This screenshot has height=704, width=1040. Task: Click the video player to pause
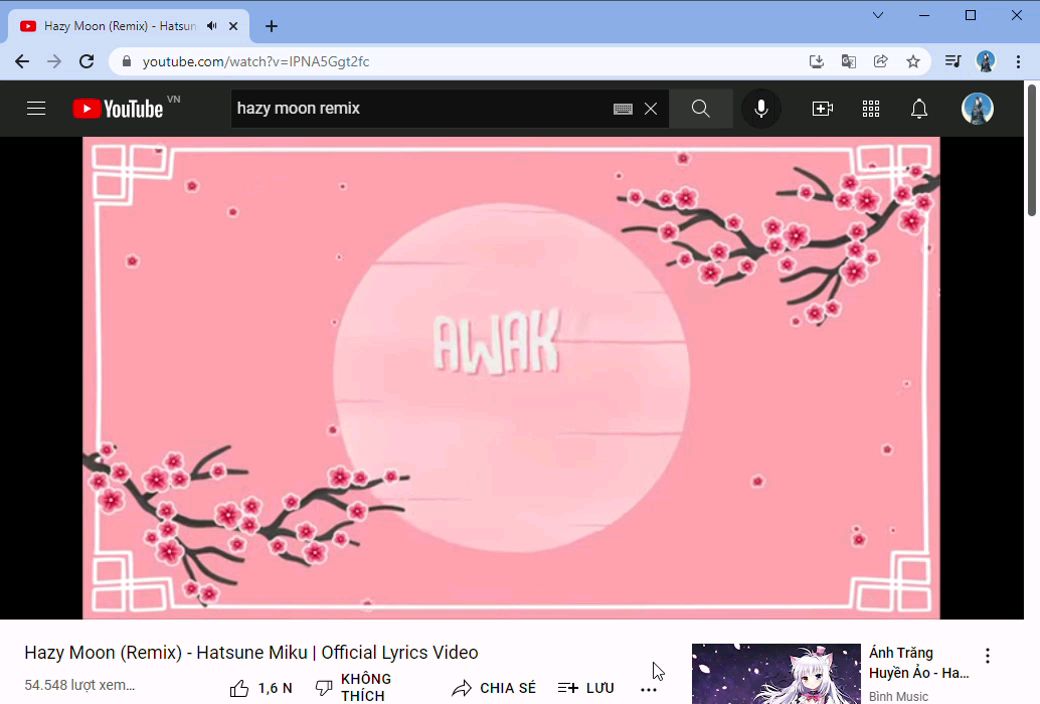pos(511,378)
